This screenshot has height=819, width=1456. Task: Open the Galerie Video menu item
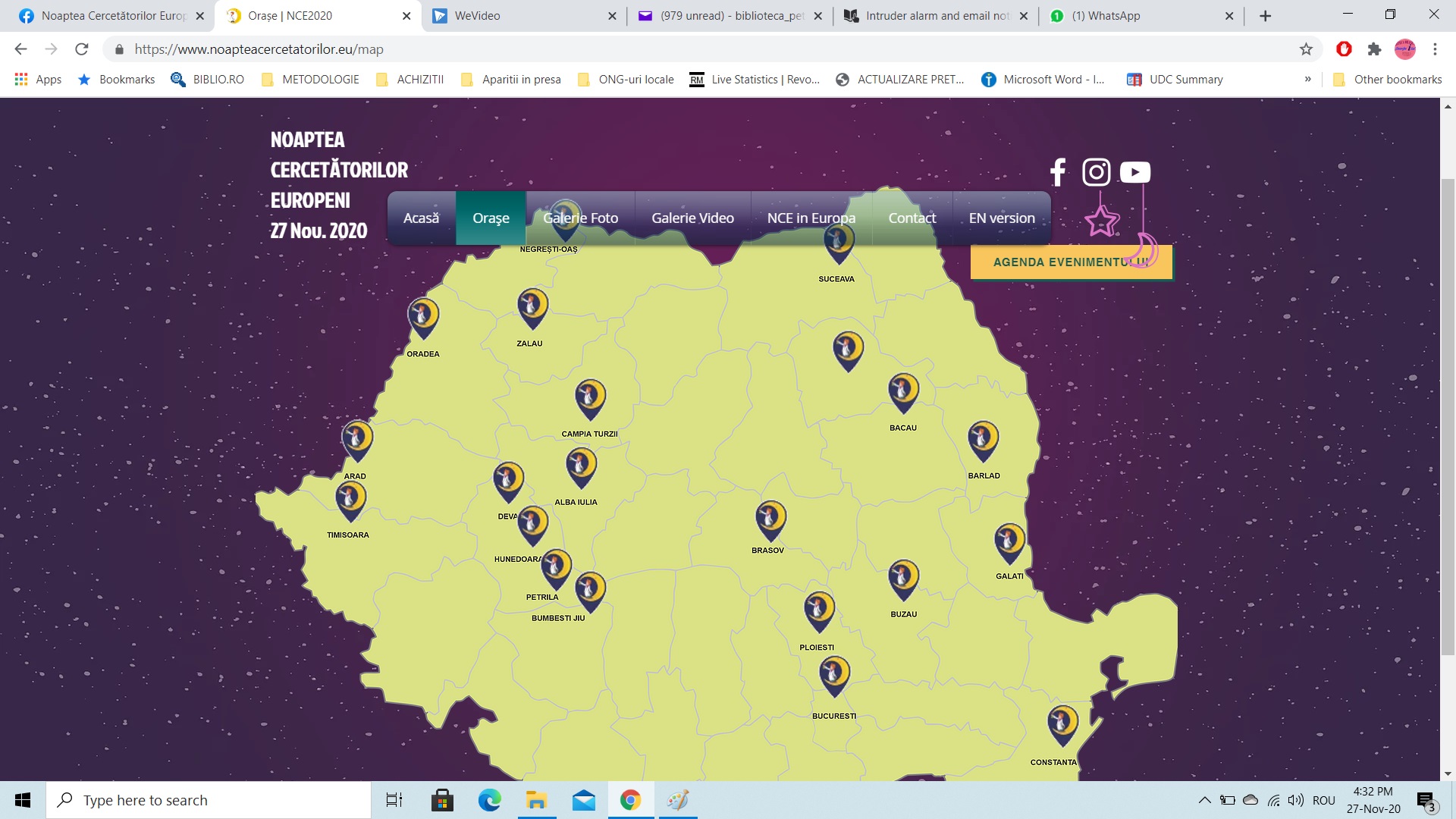click(692, 218)
